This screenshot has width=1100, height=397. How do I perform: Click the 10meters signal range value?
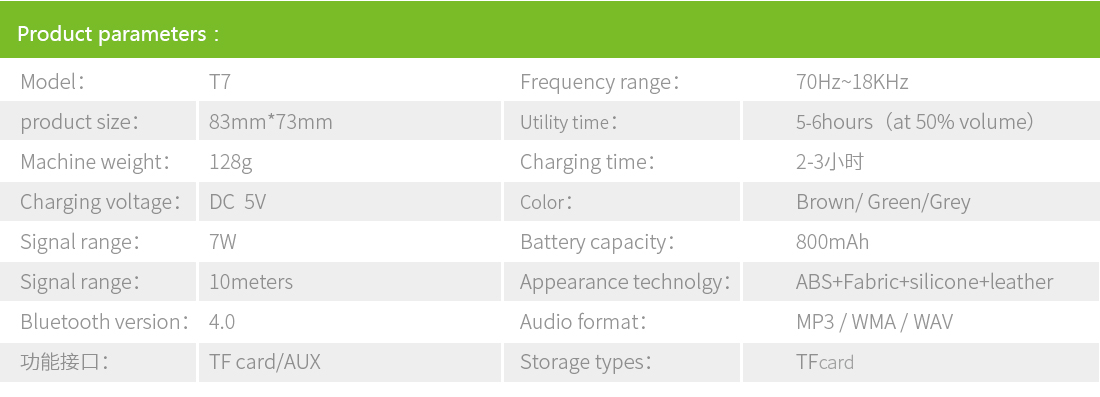pos(251,282)
